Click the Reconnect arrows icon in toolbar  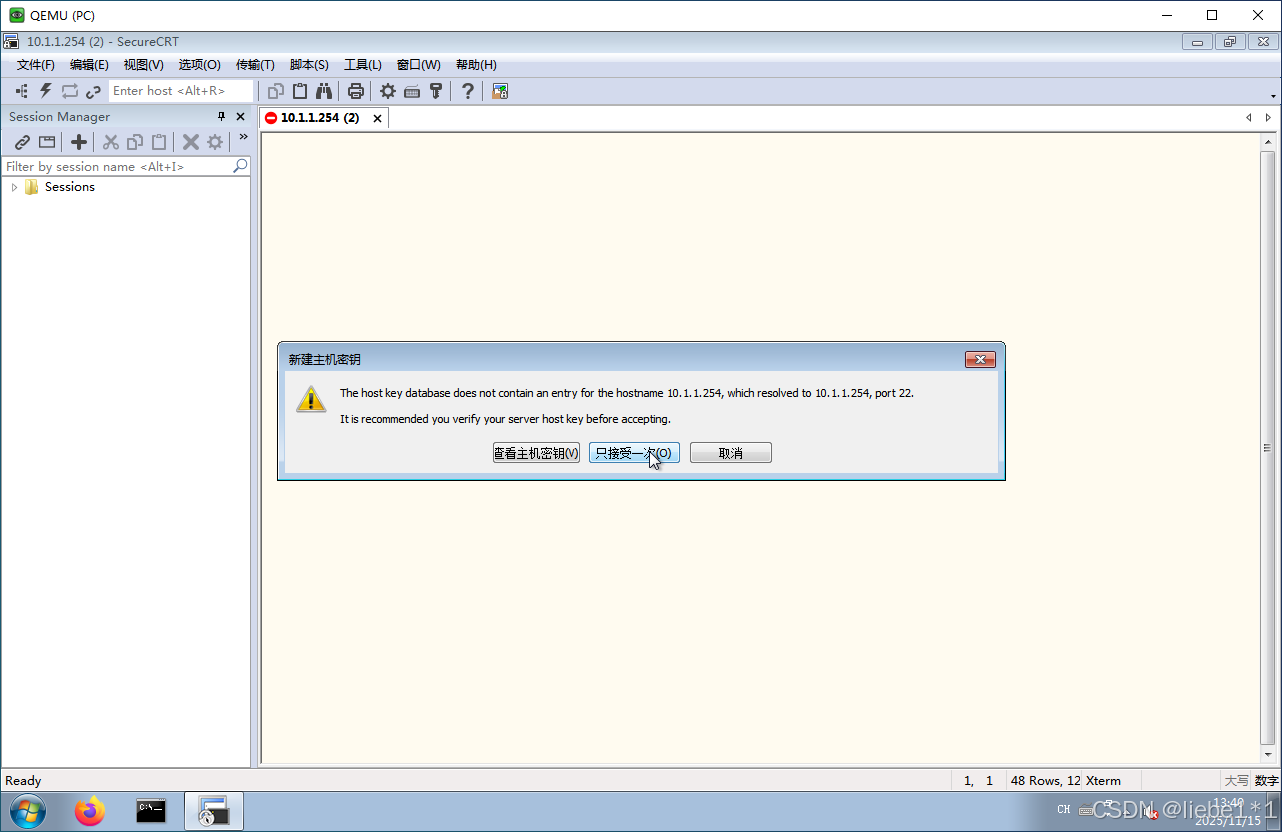coord(69,91)
